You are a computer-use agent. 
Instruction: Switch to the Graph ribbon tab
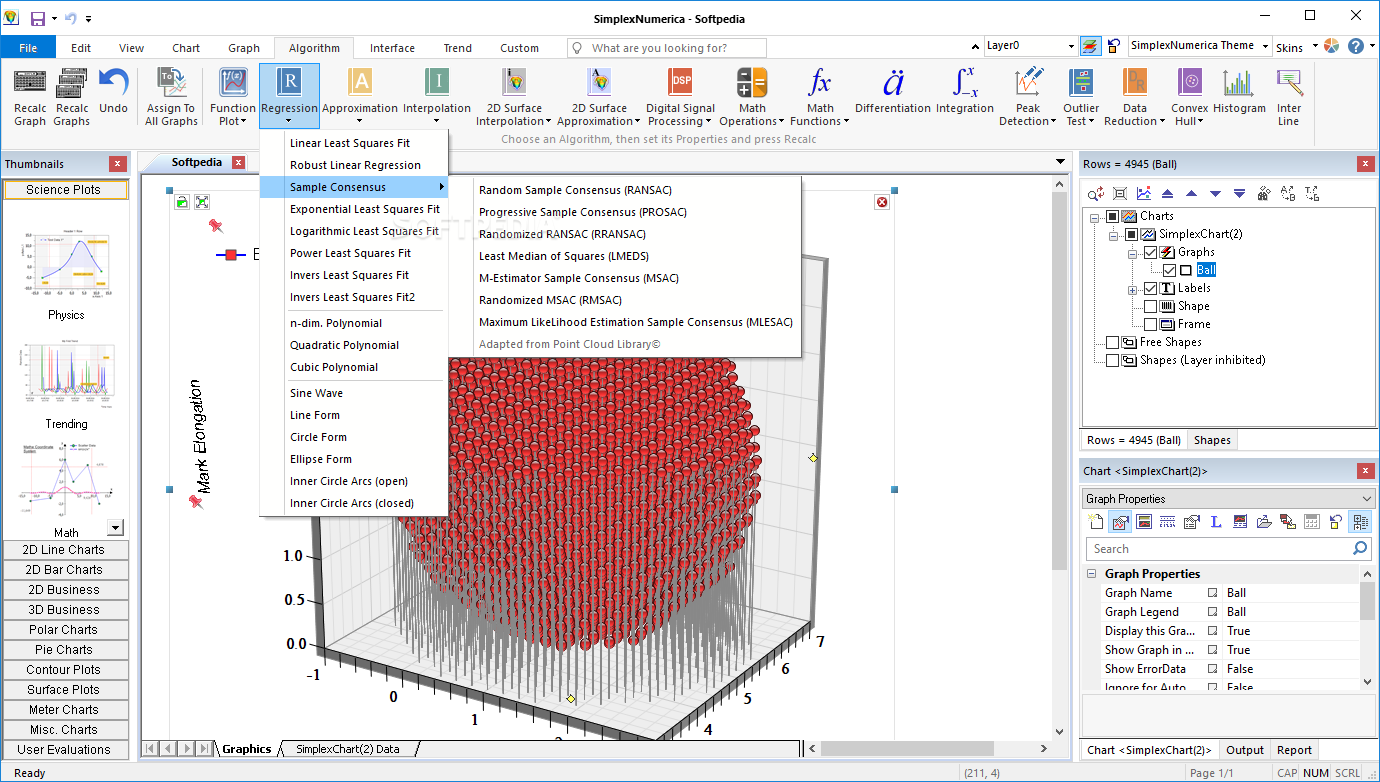pyautogui.click(x=244, y=47)
